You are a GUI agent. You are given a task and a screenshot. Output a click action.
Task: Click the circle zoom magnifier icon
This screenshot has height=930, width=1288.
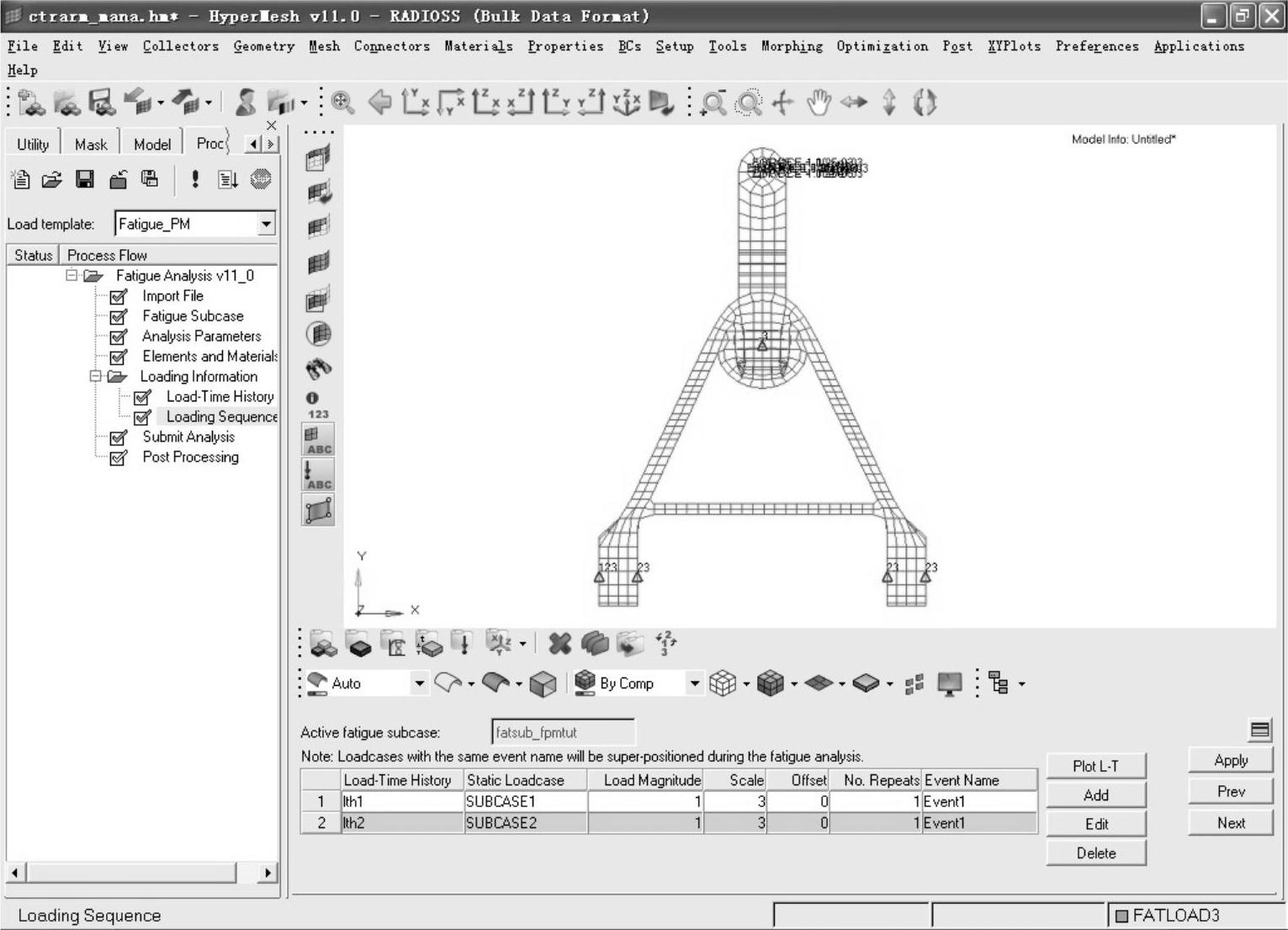tap(748, 103)
